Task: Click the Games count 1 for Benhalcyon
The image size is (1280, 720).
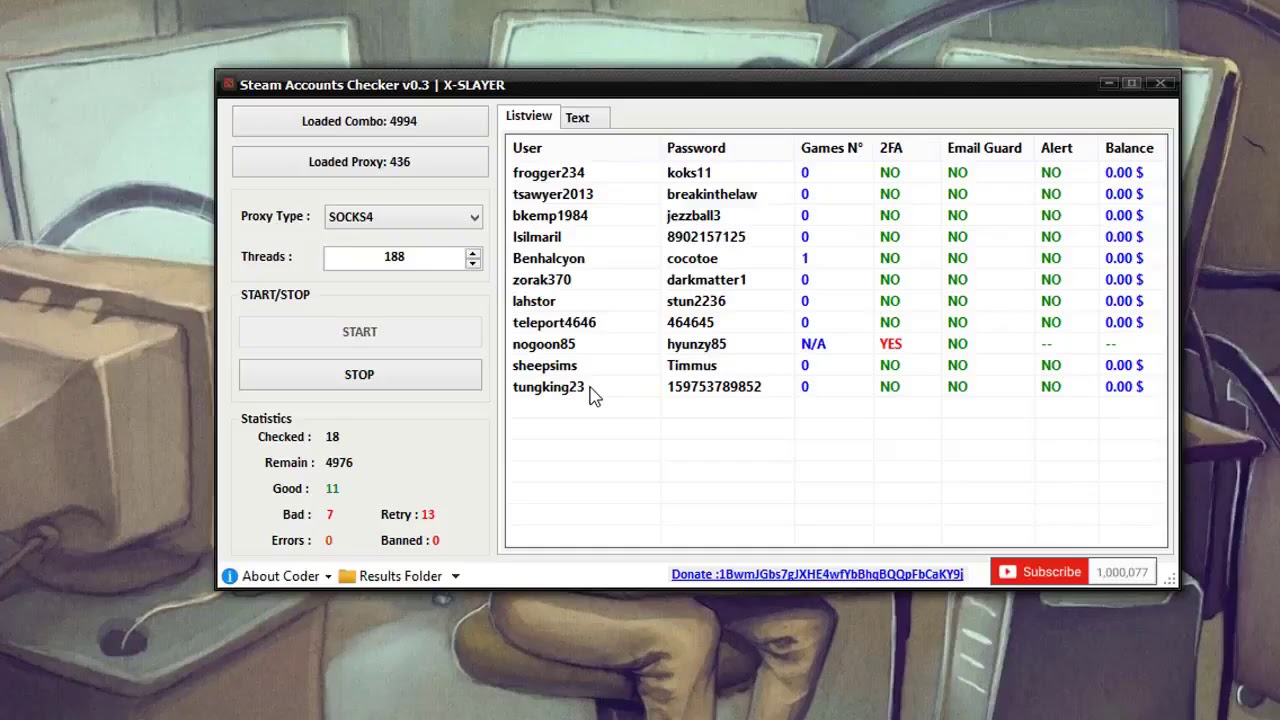Action: click(x=805, y=259)
